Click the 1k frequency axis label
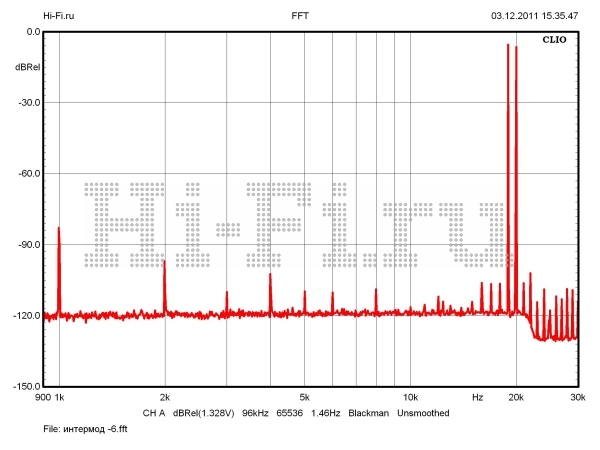600x450 pixels. pyautogui.click(x=59, y=398)
